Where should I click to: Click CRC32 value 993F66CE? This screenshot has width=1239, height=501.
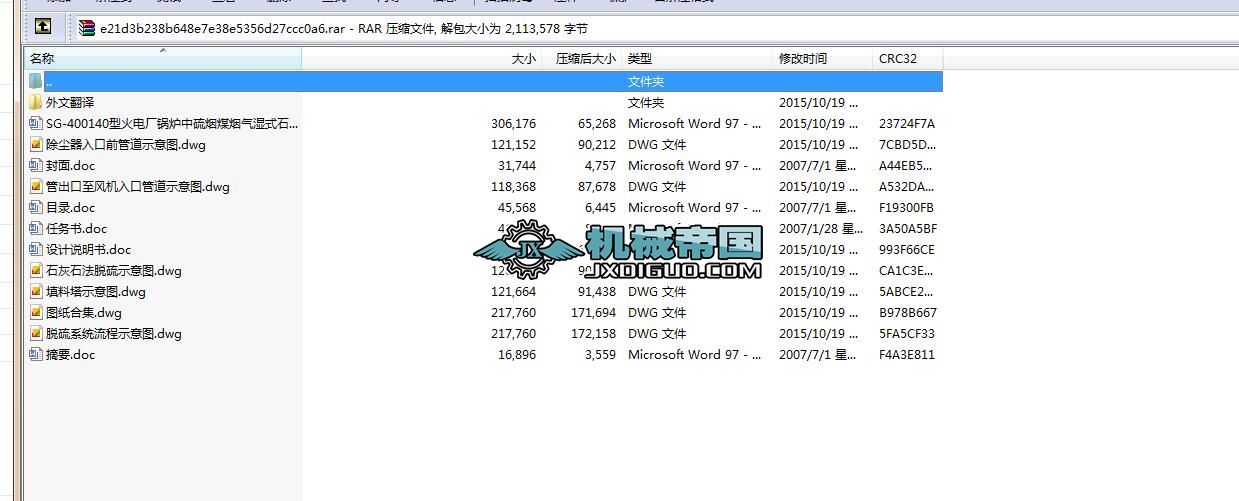pyautogui.click(x=907, y=249)
